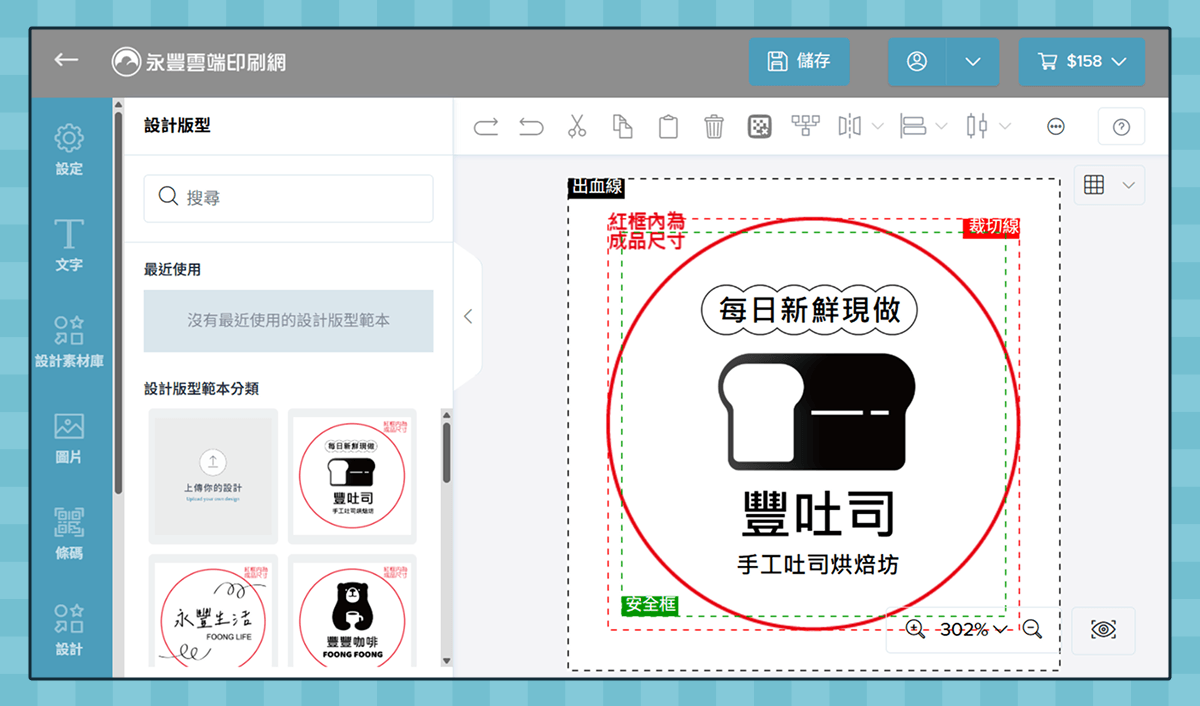Open the 302% zoom level dropdown

point(974,629)
